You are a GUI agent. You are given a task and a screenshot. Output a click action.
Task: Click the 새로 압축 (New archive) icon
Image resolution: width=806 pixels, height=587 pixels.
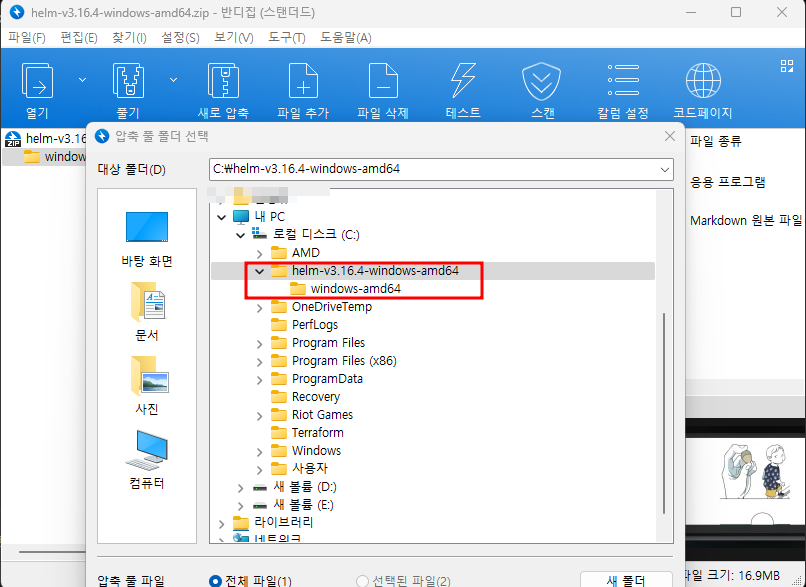223,81
